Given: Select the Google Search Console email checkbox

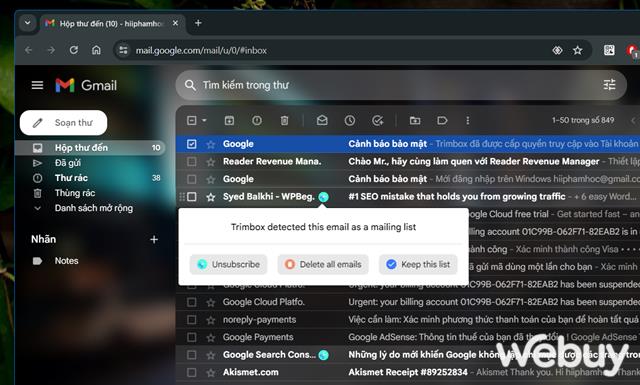Looking at the screenshot, I should pos(191,355).
